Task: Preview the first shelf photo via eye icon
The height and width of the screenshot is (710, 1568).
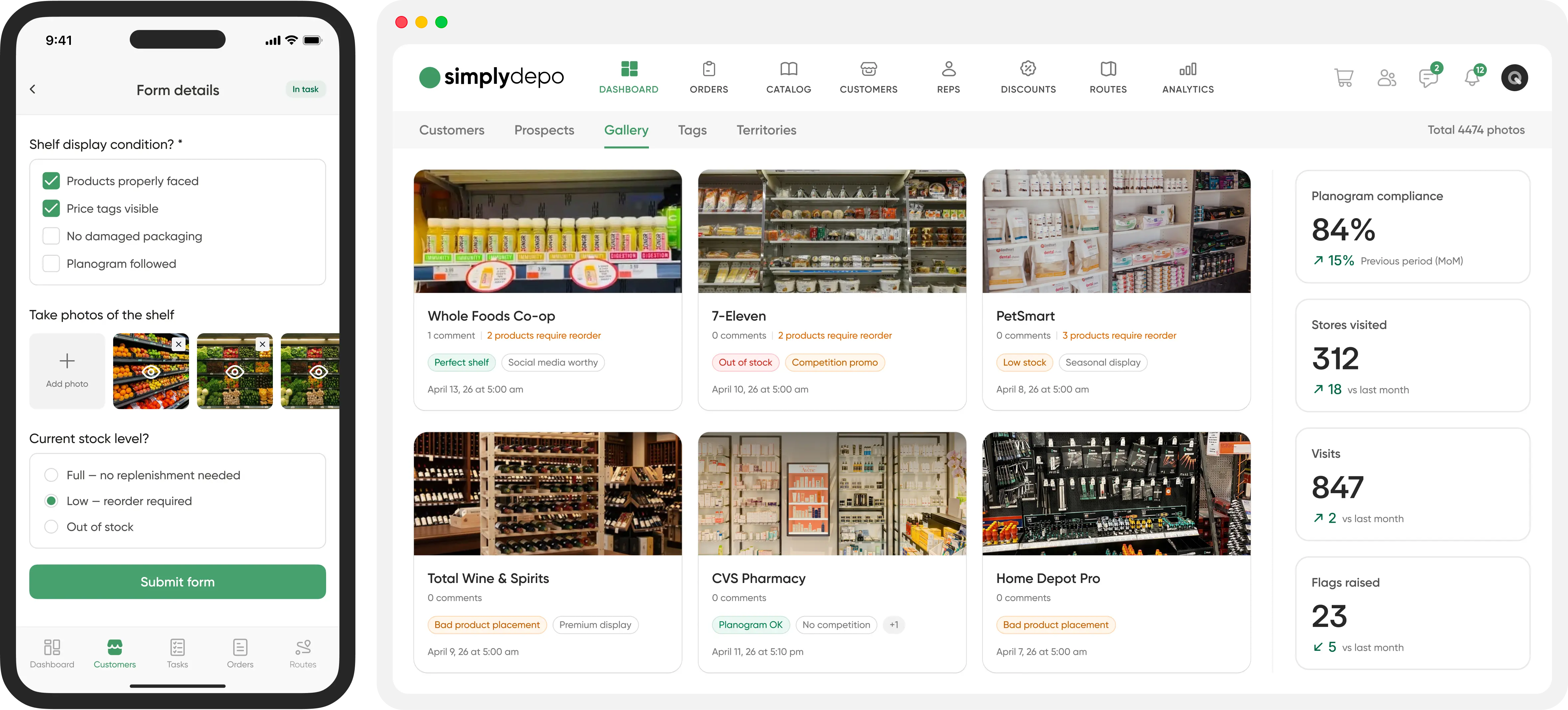Action: coord(151,372)
